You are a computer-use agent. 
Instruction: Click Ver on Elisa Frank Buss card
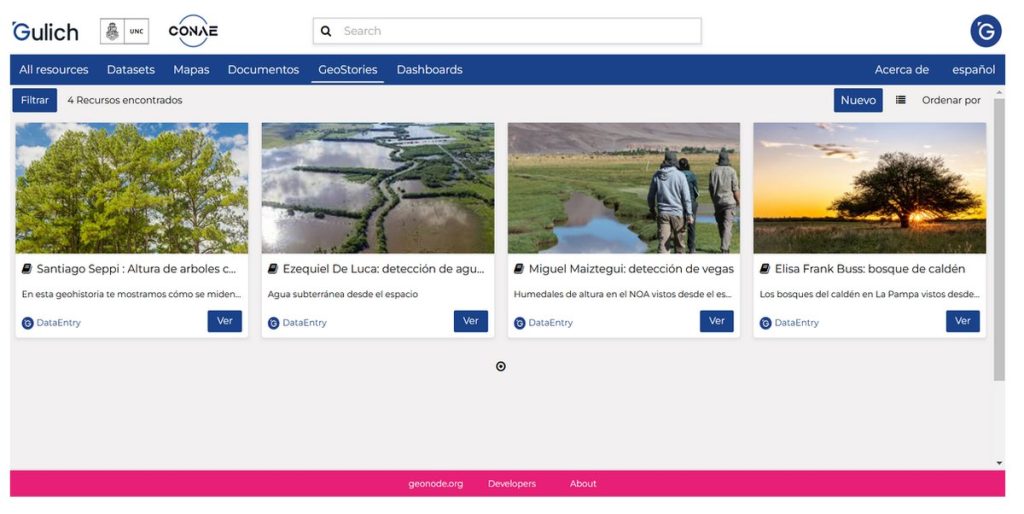963,321
